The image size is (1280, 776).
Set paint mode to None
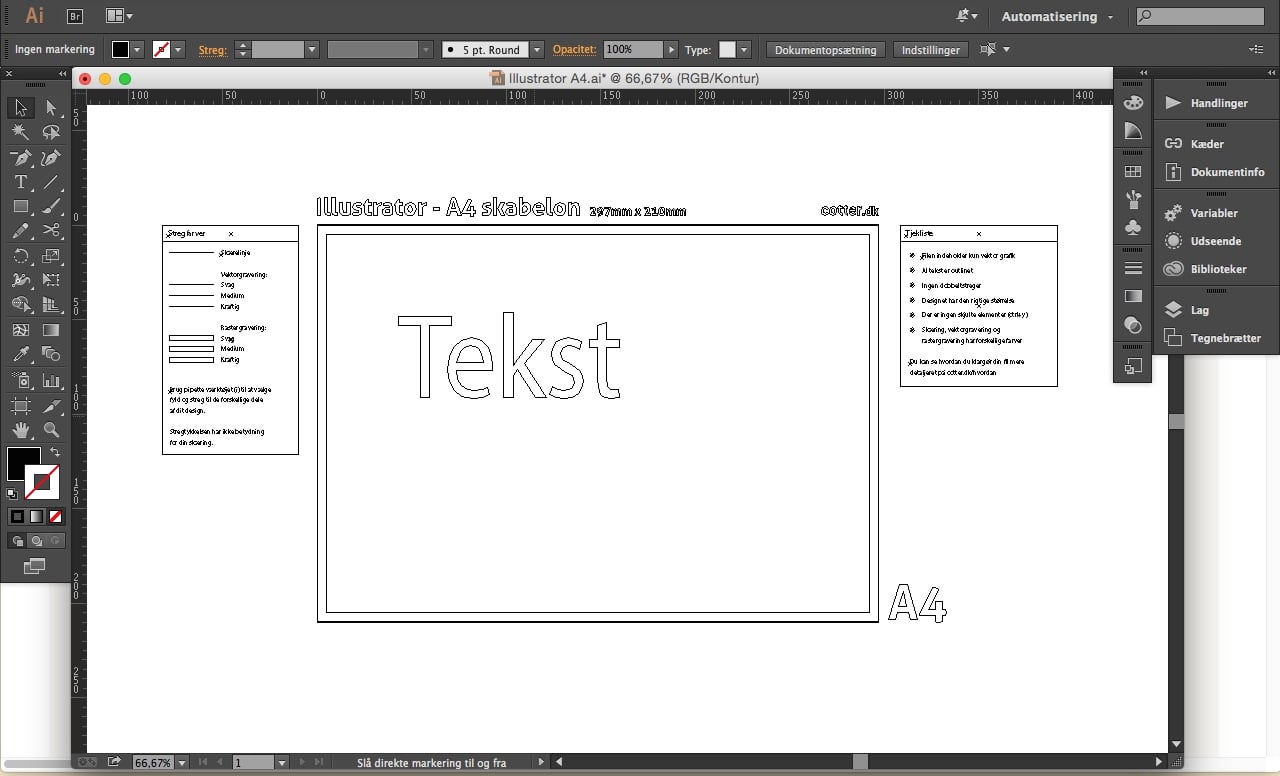(56, 516)
